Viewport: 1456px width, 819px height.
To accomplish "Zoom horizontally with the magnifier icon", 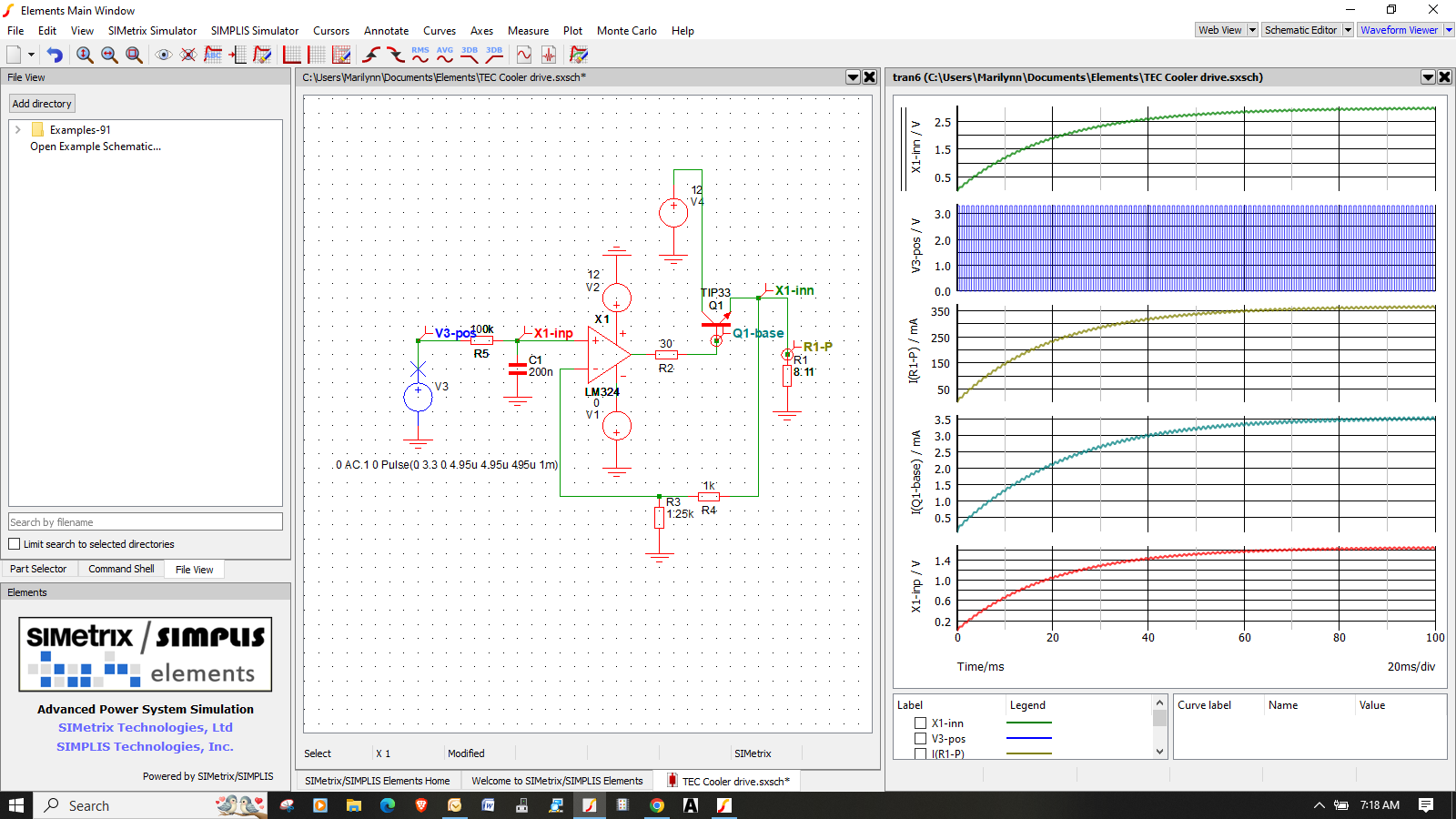I will pos(109,55).
